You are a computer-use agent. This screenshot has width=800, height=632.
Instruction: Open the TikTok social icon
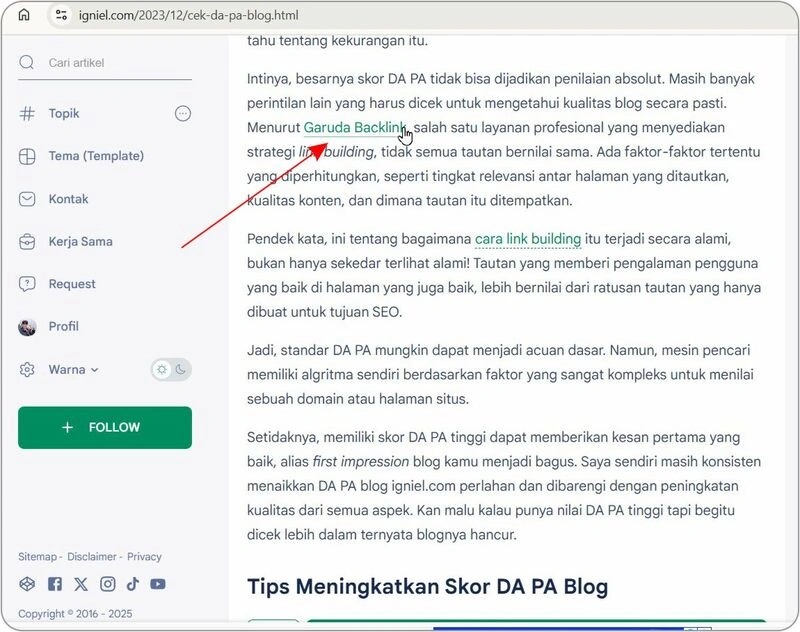click(x=133, y=584)
